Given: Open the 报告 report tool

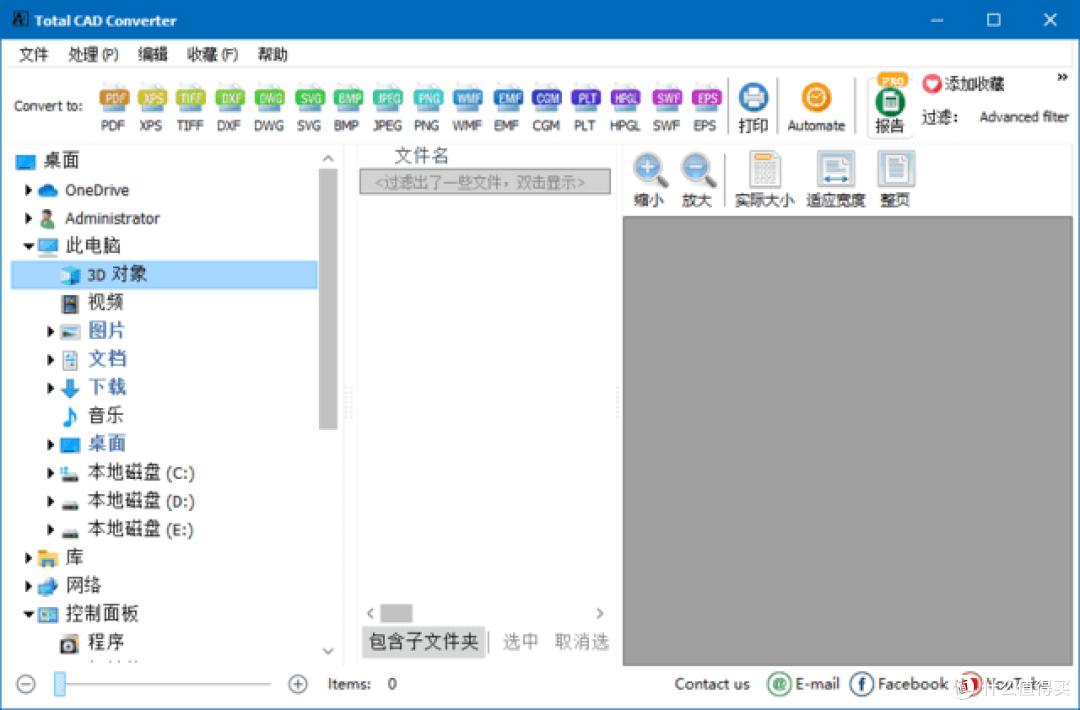Looking at the screenshot, I should tap(890, 105).
